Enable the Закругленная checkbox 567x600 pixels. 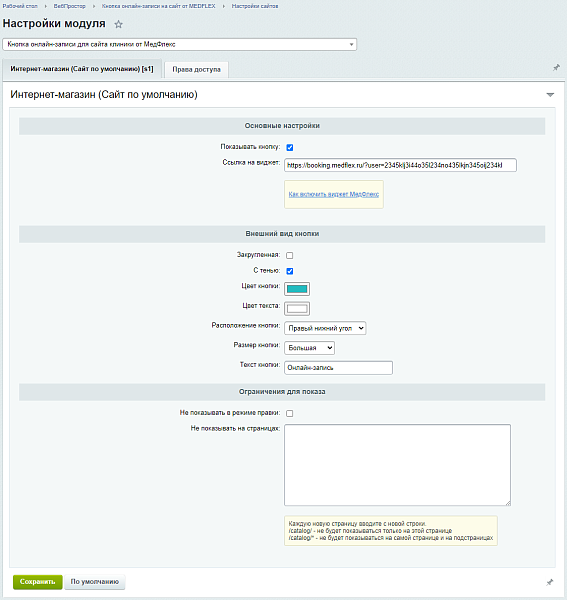tap(290, 255)
